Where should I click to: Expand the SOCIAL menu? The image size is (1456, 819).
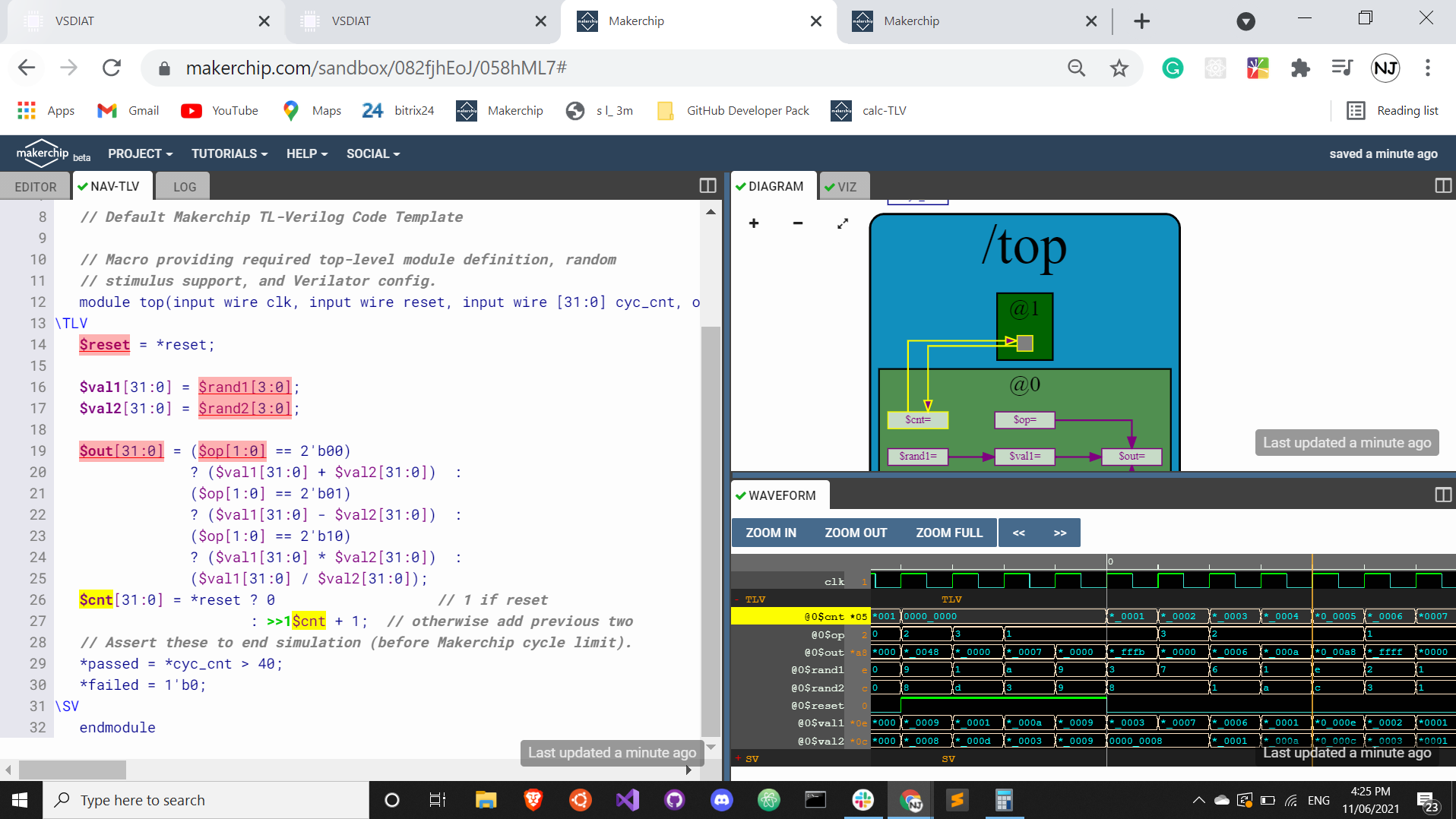pyautogui.click(x=373, y=153)
